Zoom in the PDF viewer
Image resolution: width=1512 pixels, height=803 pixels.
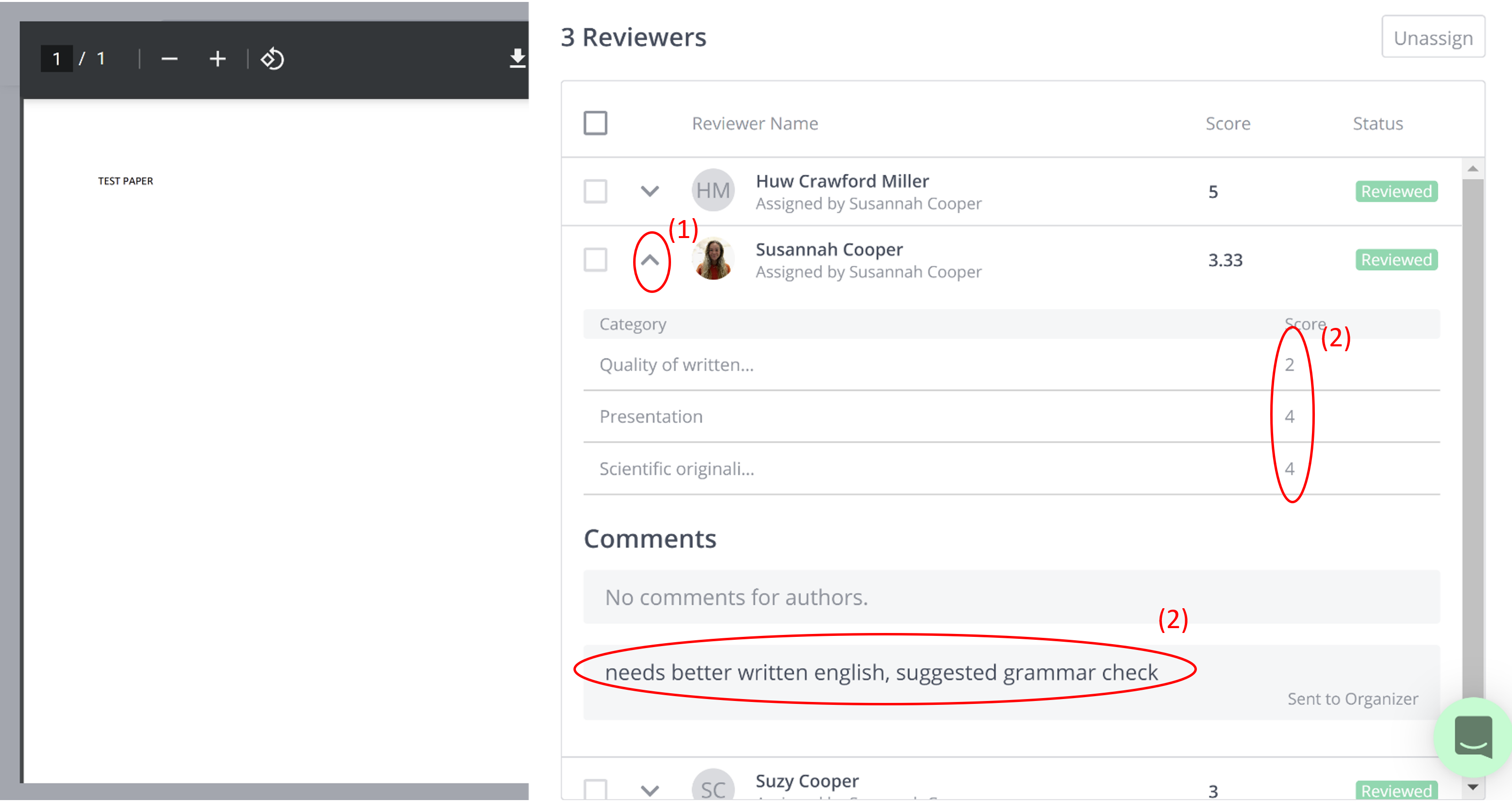click(x=217, y=59)
